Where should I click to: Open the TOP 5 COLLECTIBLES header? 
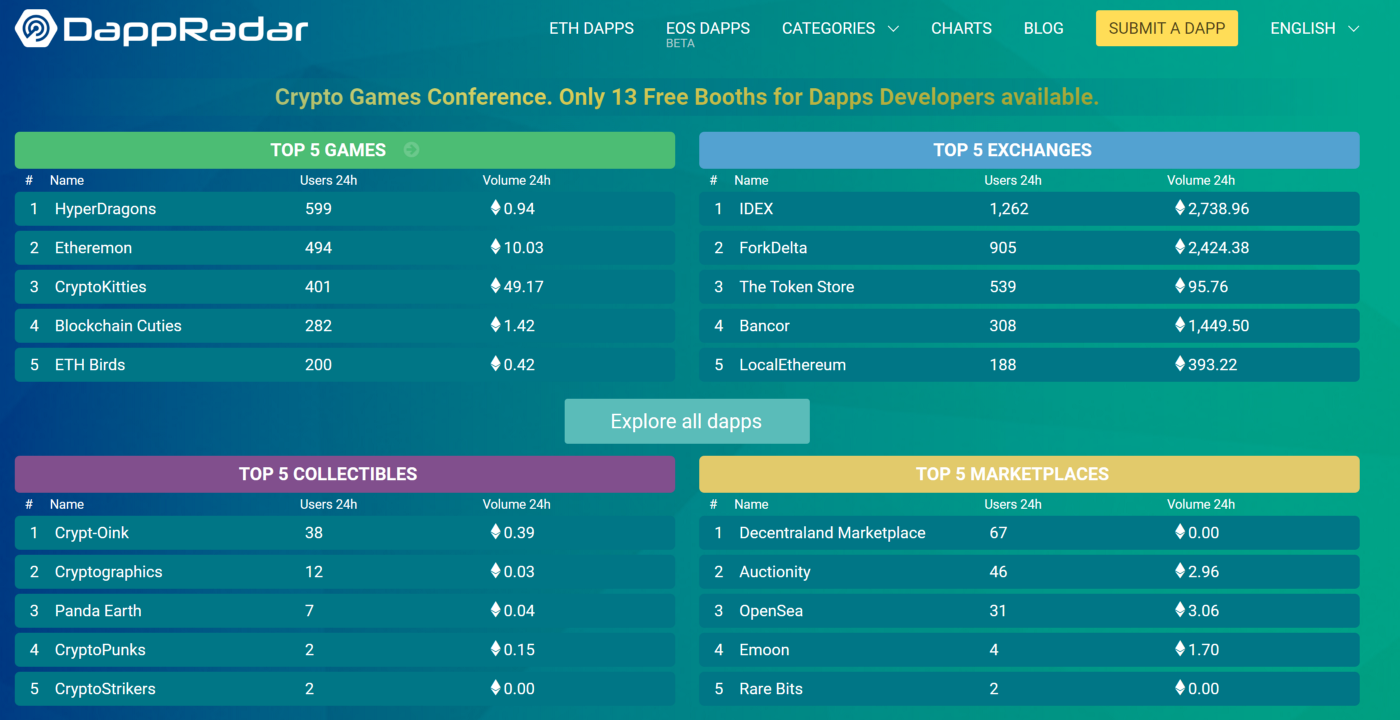(x=345, y=474)
